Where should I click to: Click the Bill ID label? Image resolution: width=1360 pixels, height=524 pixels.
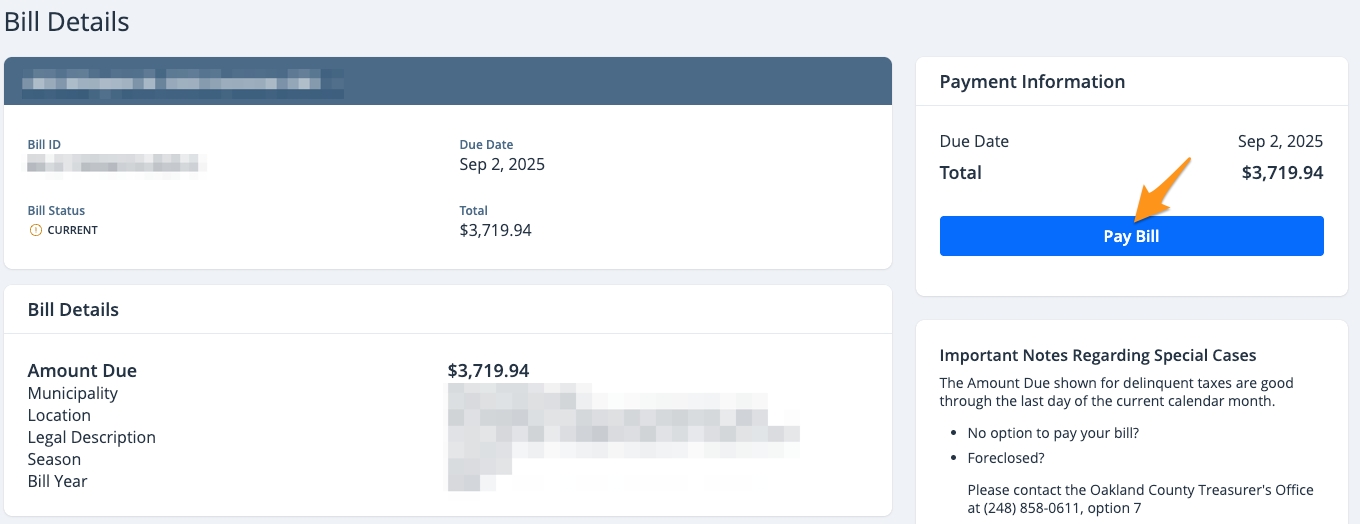pyautogui.click(x=44, y=145)
